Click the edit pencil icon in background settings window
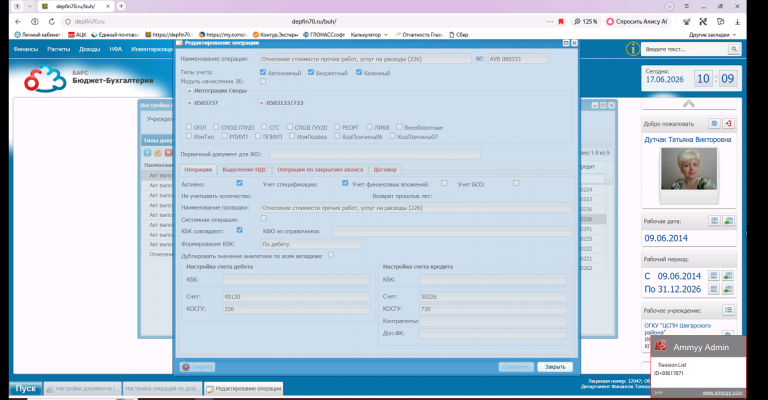 [x=158, y=153]
